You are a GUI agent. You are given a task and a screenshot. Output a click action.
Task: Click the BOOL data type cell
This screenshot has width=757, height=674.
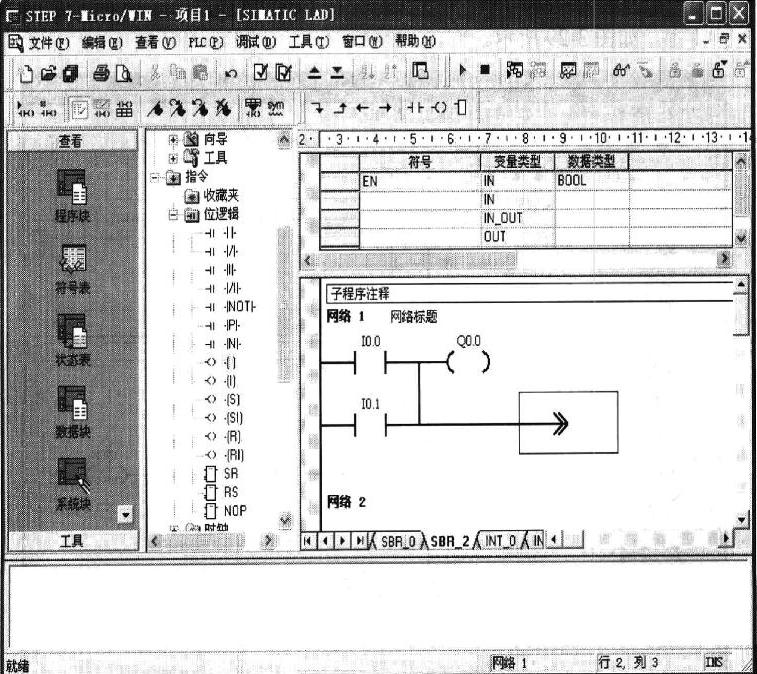pos(592,181)
